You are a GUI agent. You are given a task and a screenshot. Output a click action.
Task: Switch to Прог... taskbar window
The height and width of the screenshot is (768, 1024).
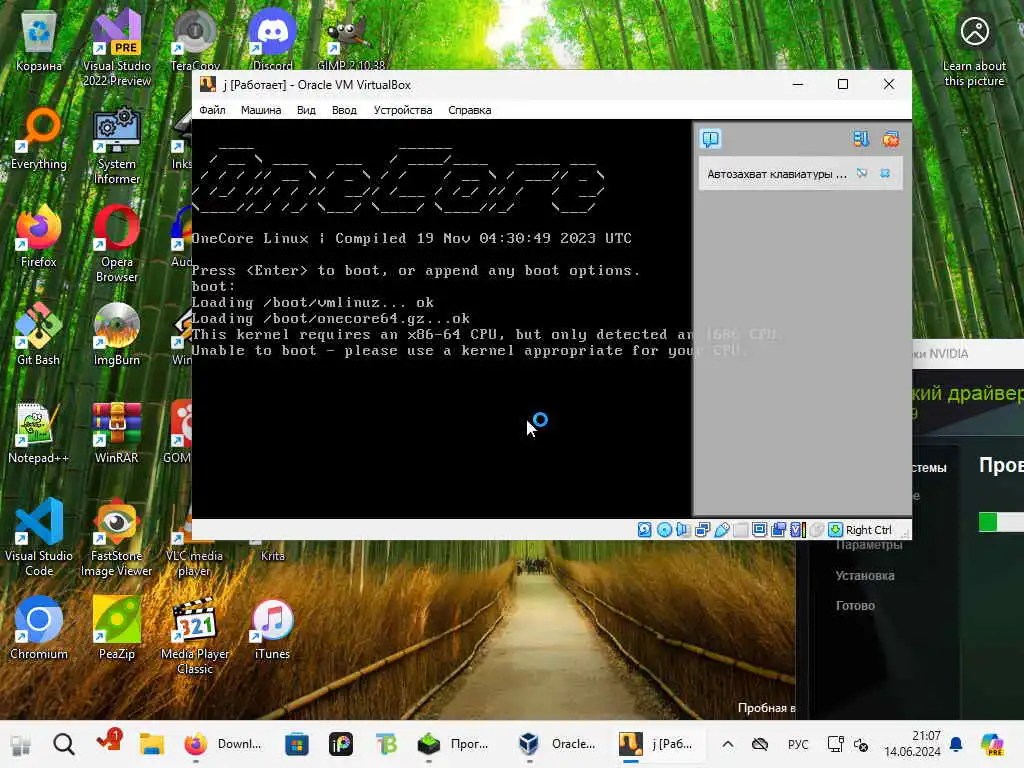[454, 744]
